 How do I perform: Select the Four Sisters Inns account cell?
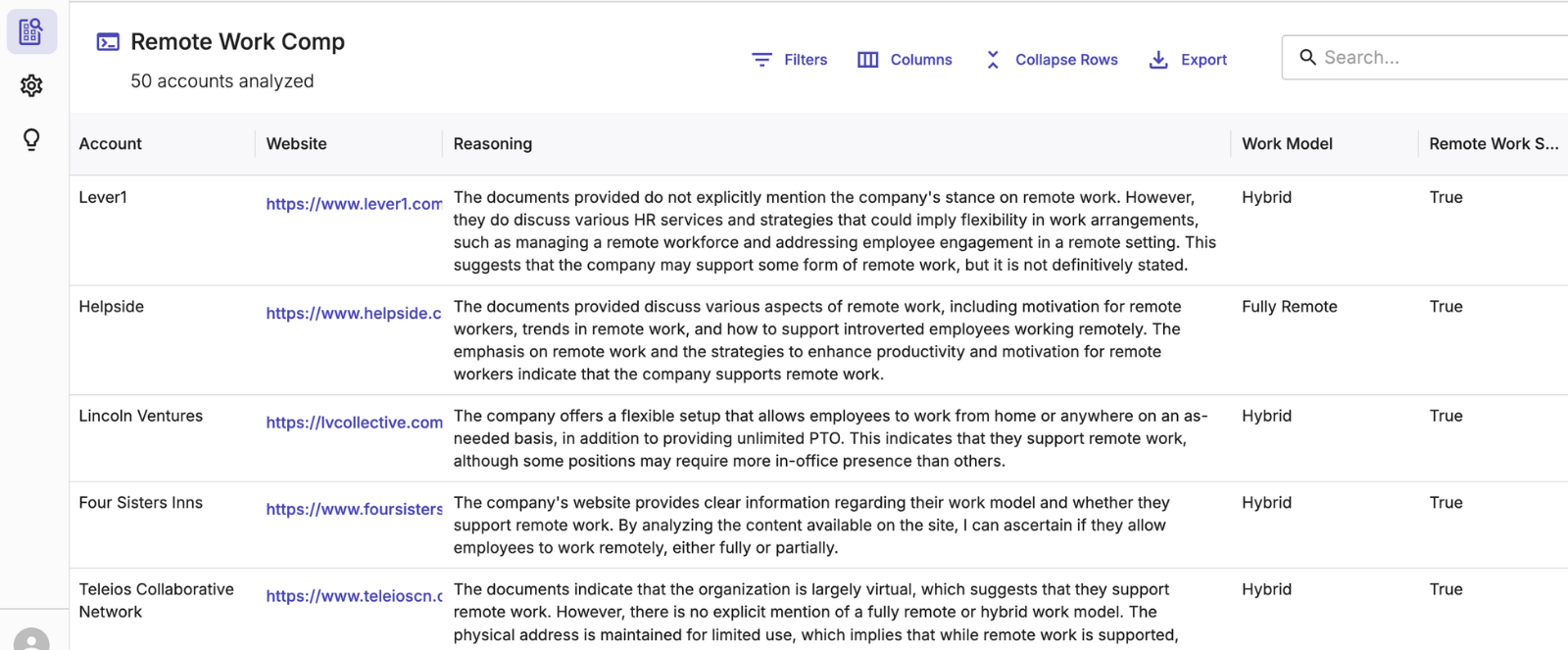click(140, 503)
